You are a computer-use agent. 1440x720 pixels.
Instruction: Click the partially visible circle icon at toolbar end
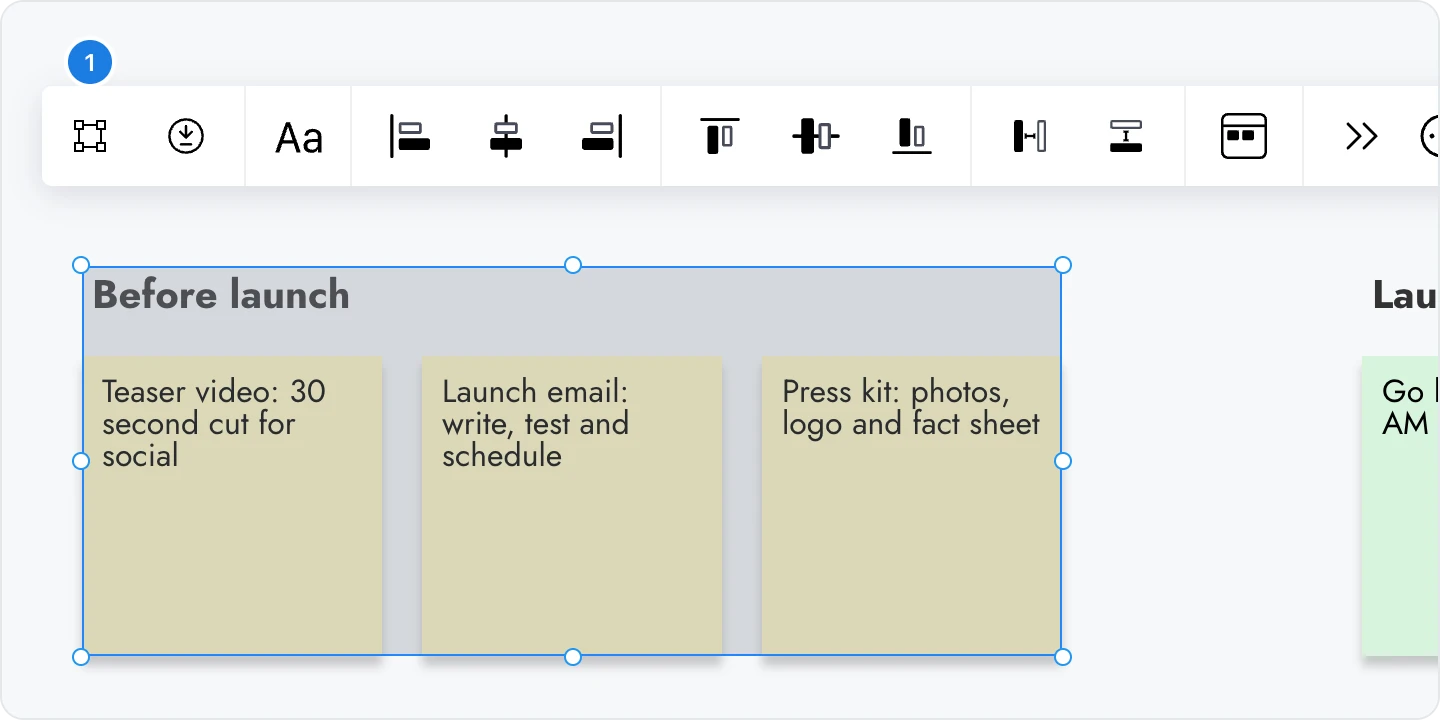(1430, 136)
